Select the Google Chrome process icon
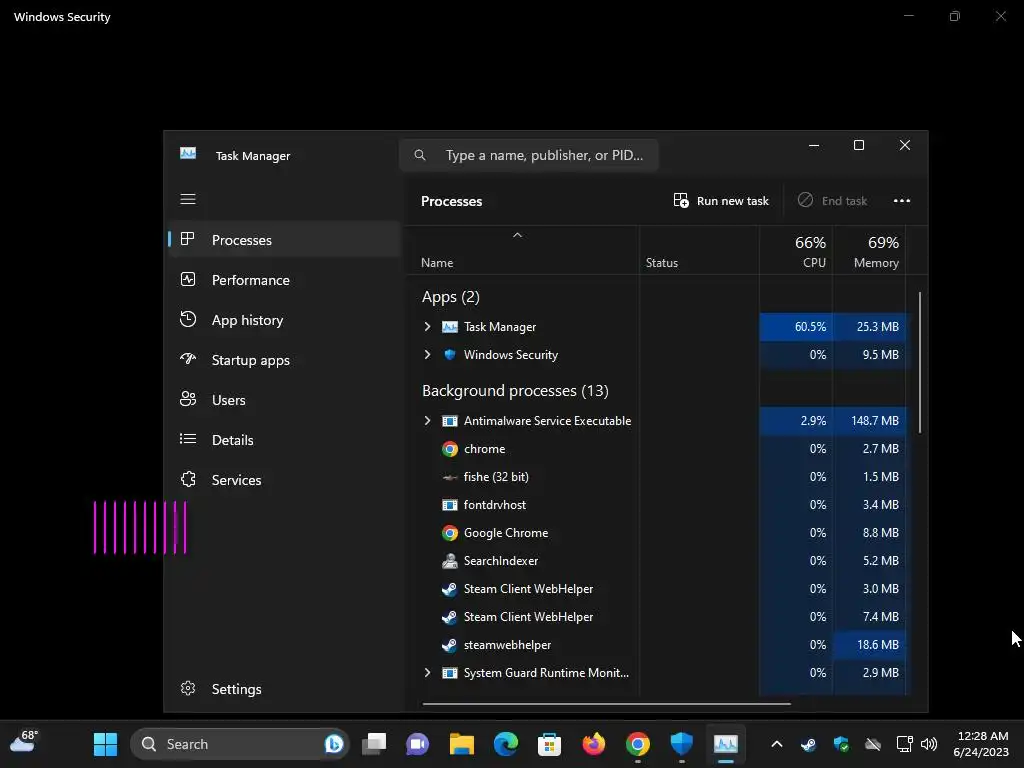The height and width of the screenshot is (768, 1024). [450, 533]
